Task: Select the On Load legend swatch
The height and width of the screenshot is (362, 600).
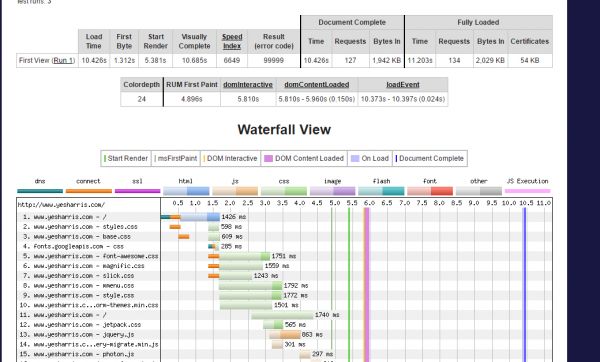Action: pyautogui.click(x=355, y=158)
